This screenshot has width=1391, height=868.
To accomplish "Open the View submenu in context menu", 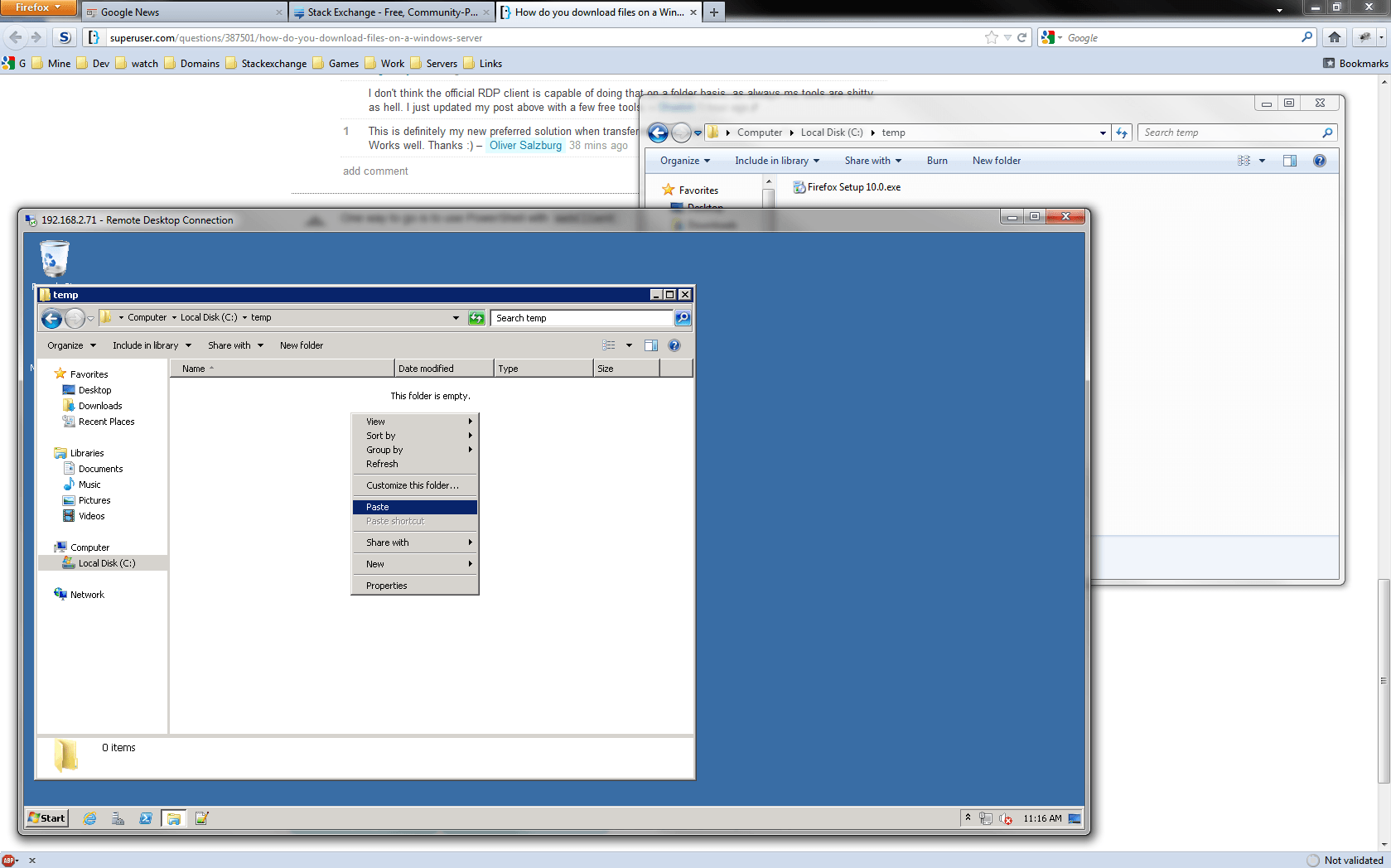I will tap(414, 422).
